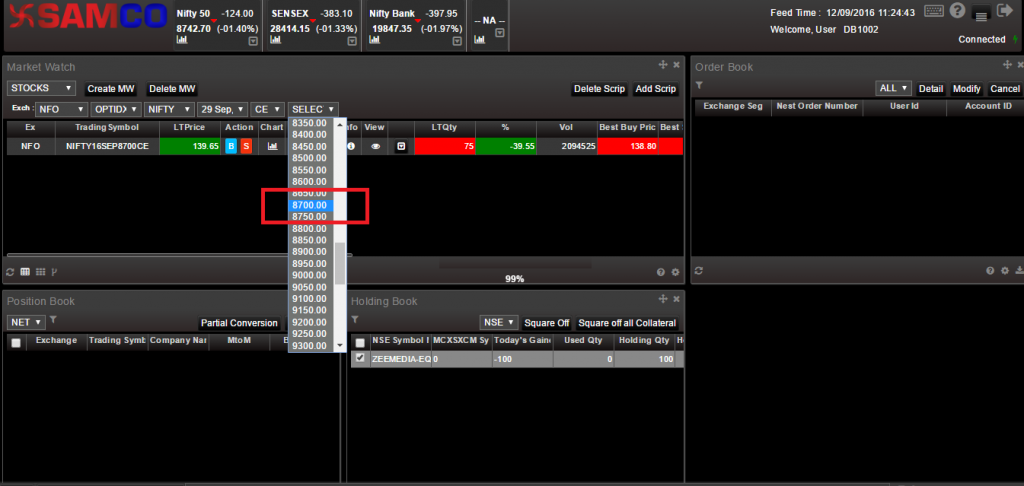This screenshot has width=1024, height=486.
Task: Click the help question mark icon in header
Action: [958, 11]
